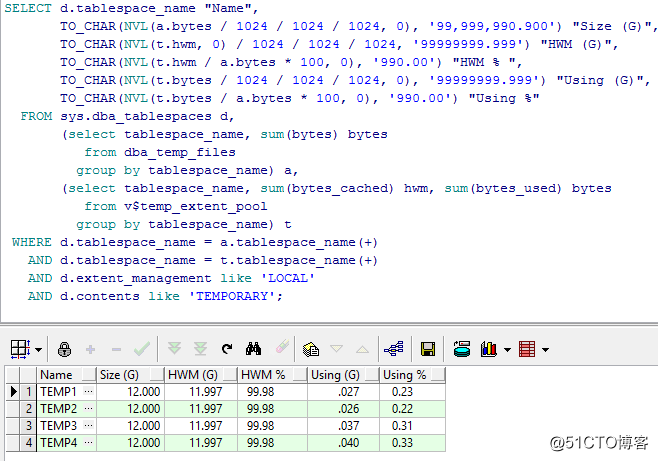Click the ellipsis button in TEMP2 cell
The height and width of the screenshot is (461, 658).
point(88,409)
